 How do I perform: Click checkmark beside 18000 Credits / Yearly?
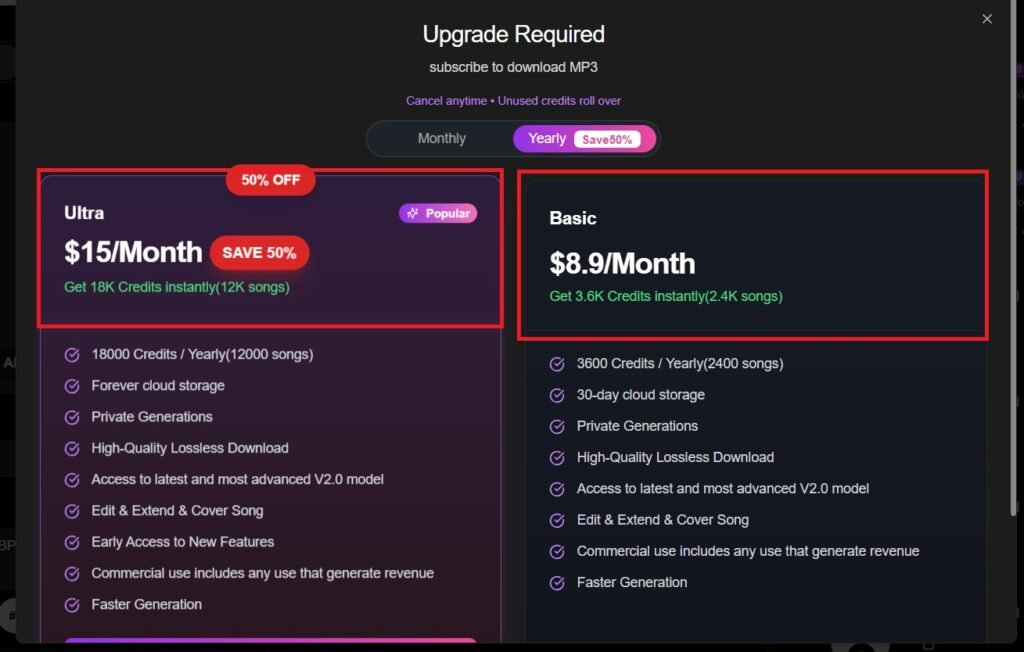72,355
